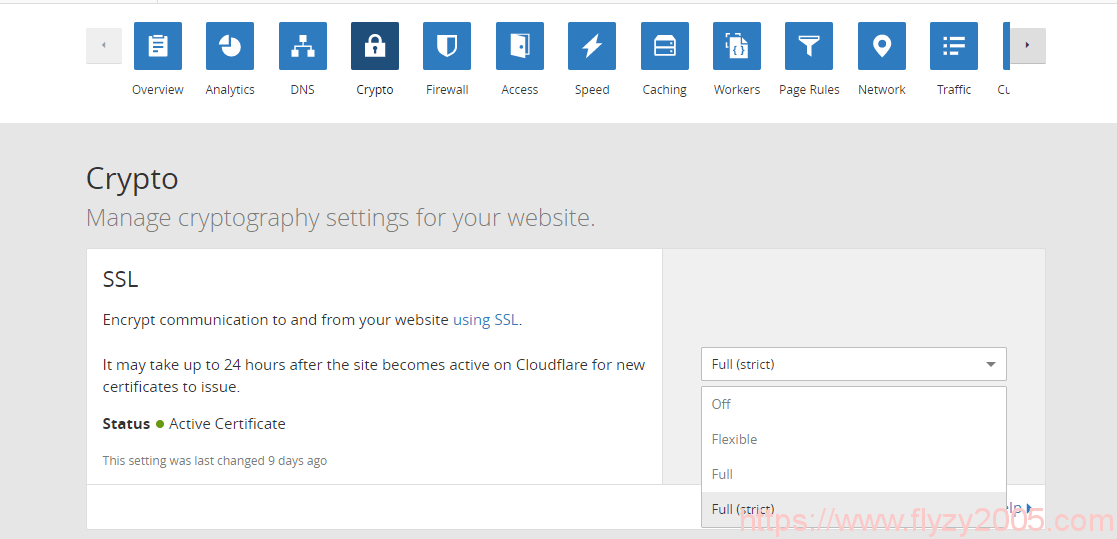1117x539 pixels.
Task: Go to the Firewall tab label
Action: 447,90
